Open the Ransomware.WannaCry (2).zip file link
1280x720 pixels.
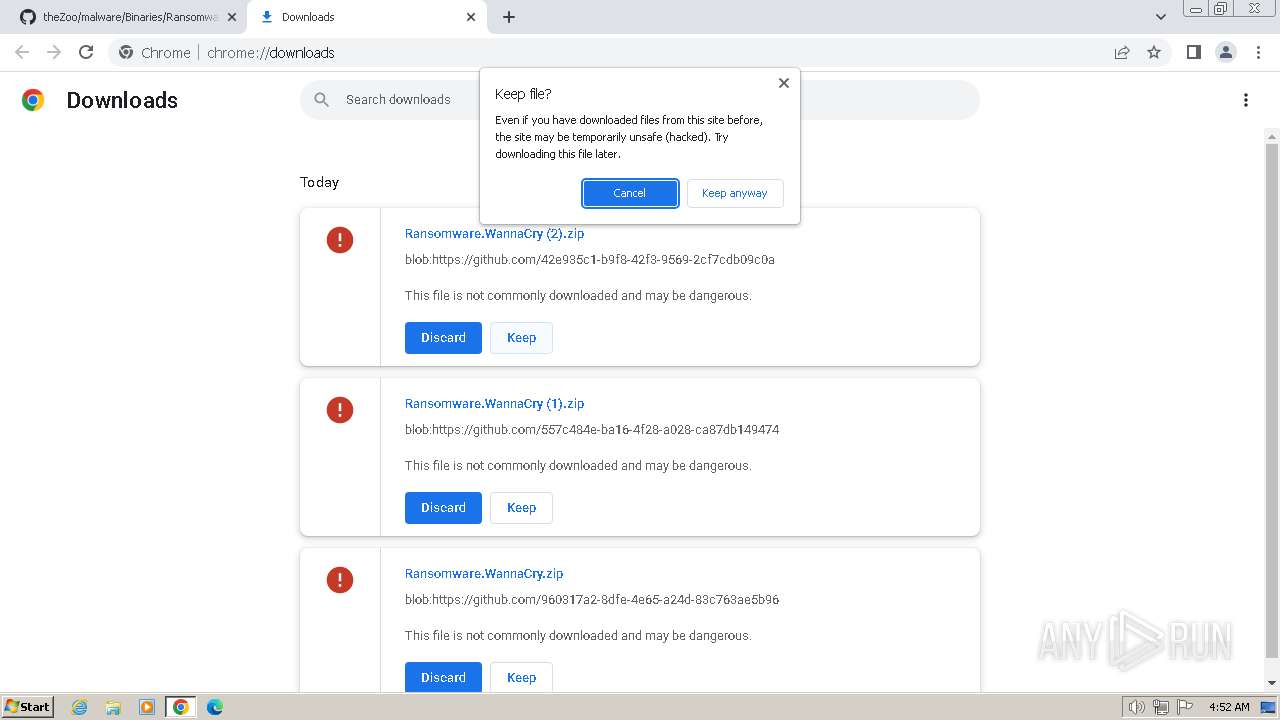(494, 233)
